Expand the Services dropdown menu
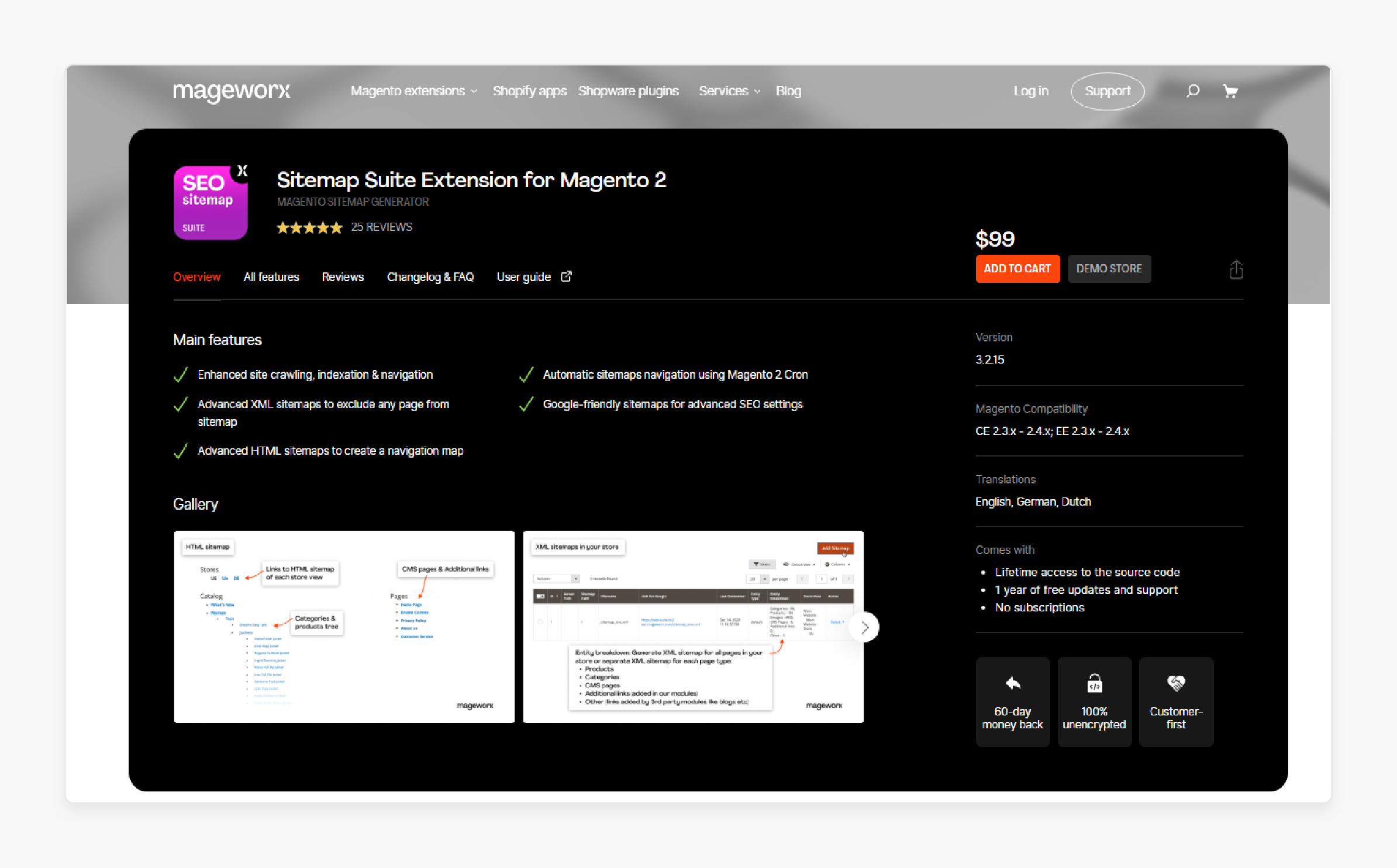The width and height of the screenshot is (1397, 868). coord(730,91)
